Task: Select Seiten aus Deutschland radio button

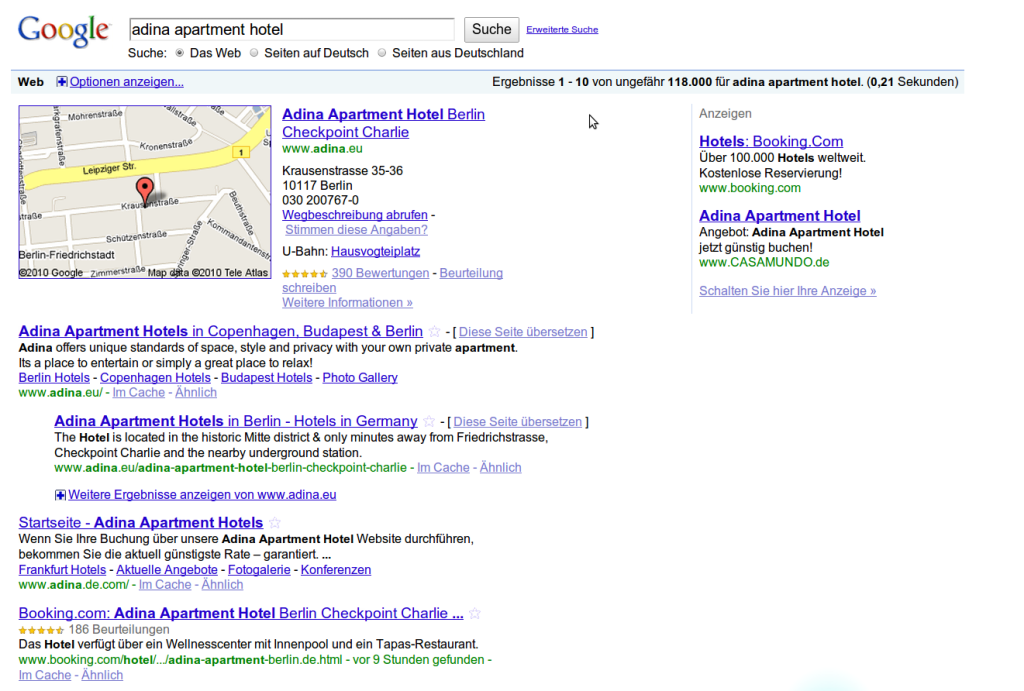Action: pyautogui.click(x=382, y=53)
